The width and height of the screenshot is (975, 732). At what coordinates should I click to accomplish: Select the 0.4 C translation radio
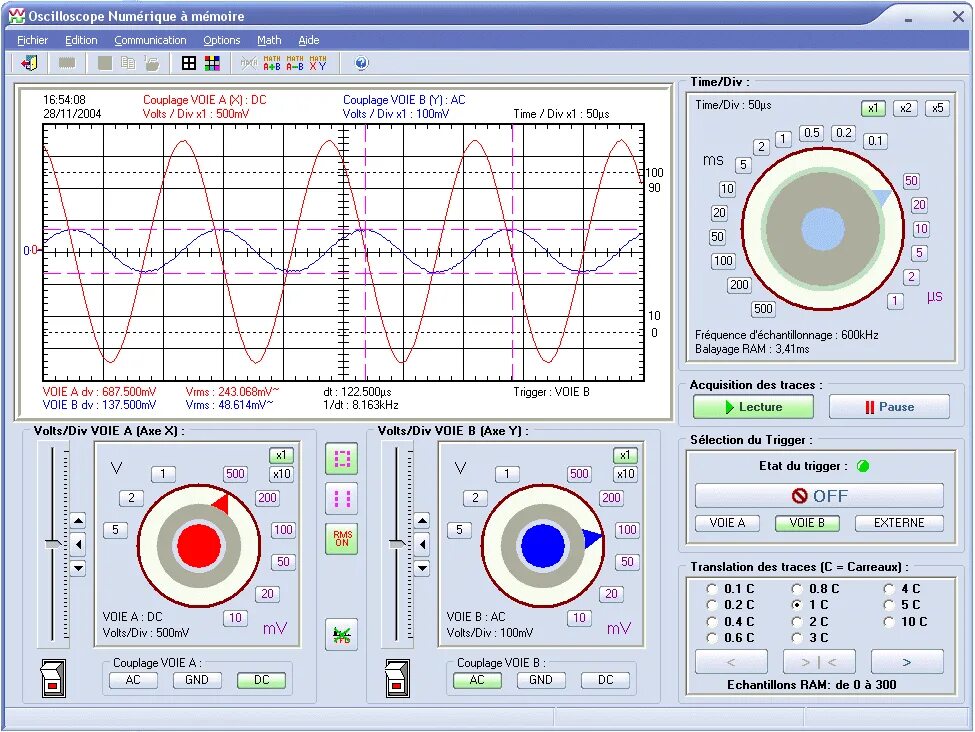coord(712,621)
